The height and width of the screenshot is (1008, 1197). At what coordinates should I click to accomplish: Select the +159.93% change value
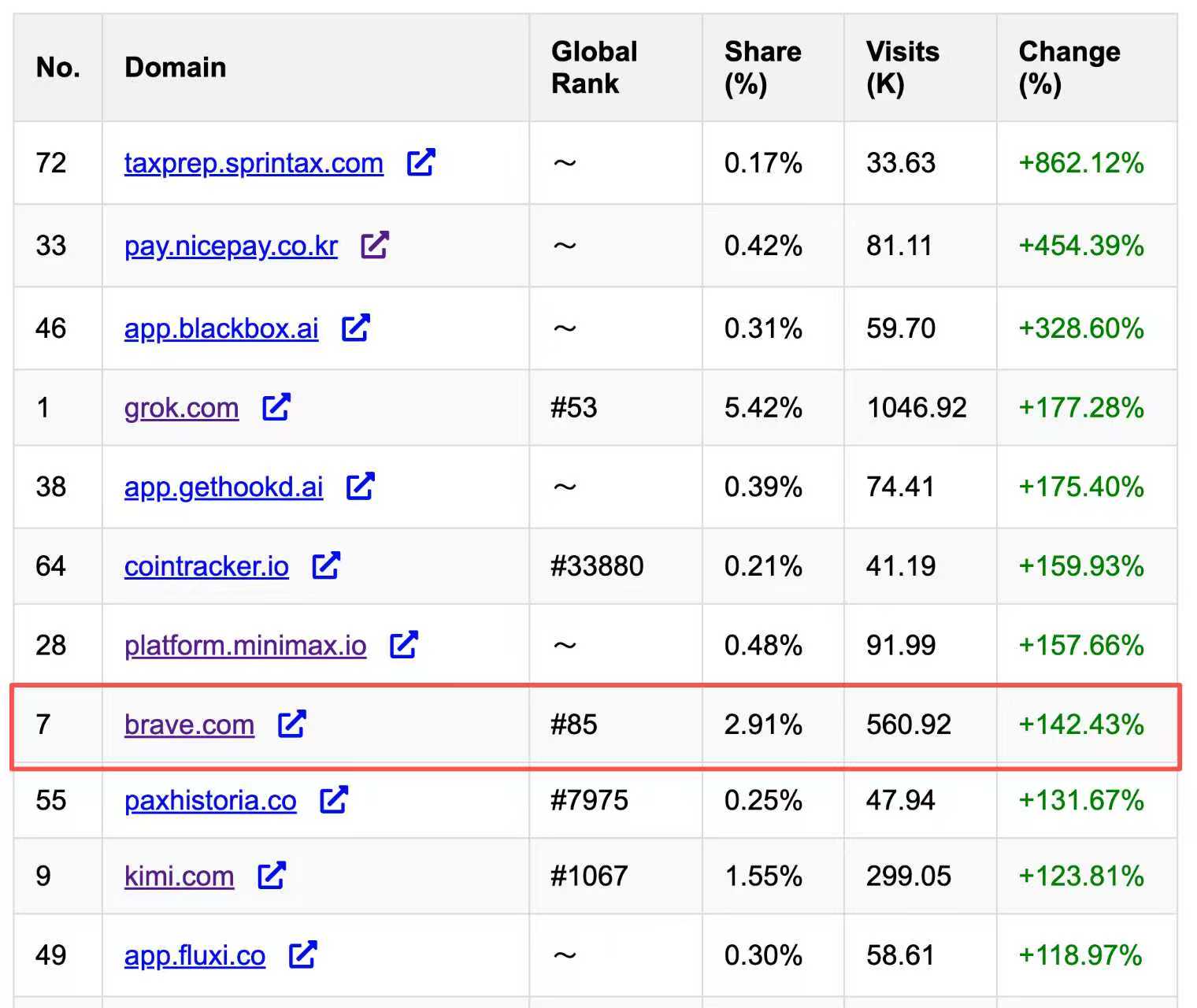[x=1081, y=566]
